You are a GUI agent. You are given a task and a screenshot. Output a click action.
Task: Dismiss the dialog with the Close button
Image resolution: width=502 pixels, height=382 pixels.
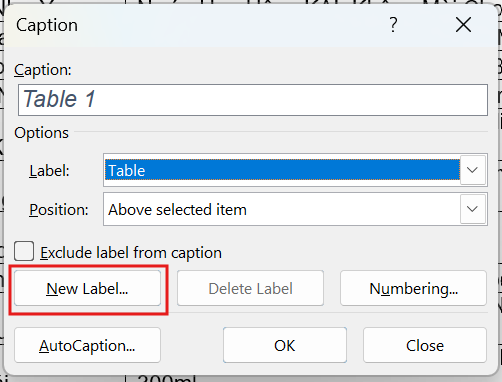coord(425,345)
